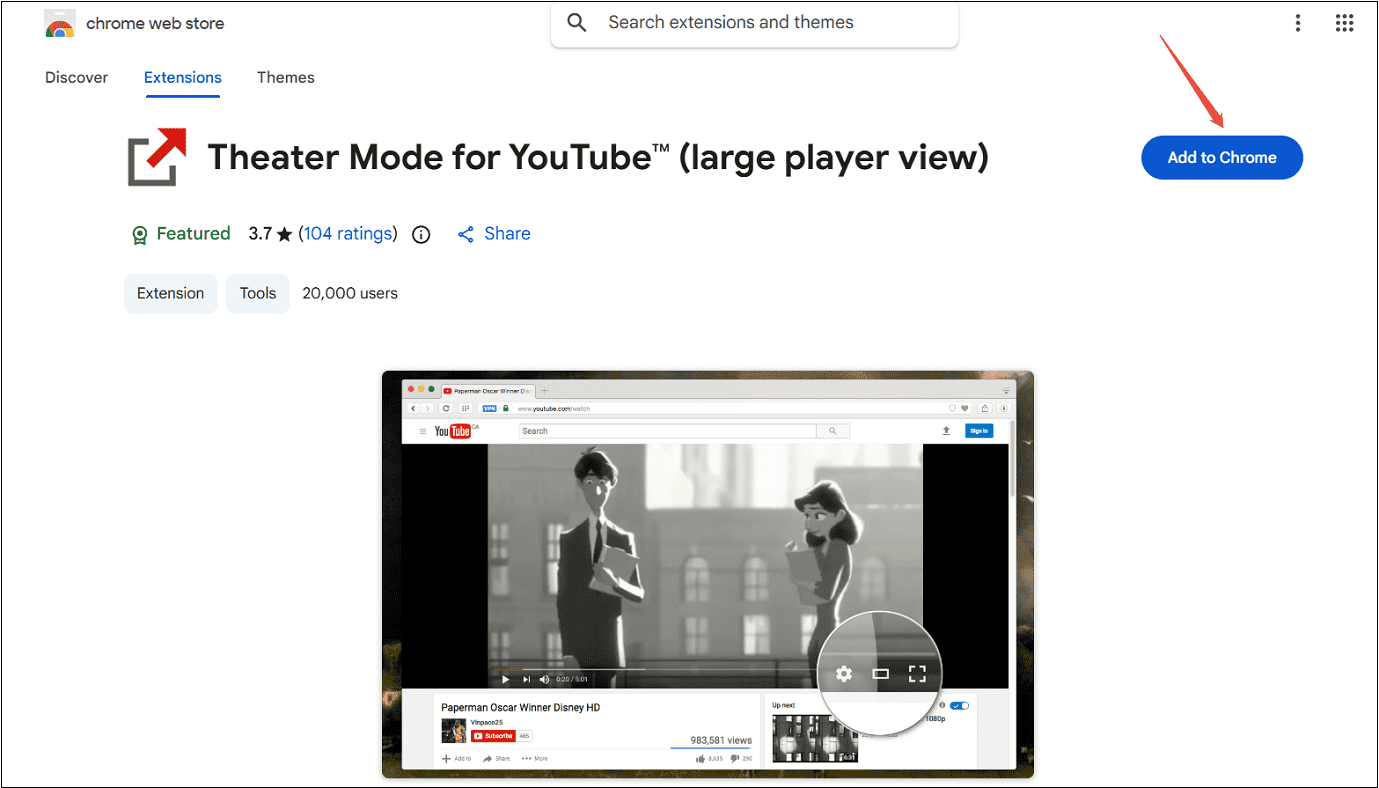Click the Share icon
This screenshot has width=1379, height=788.
point(466,233)
